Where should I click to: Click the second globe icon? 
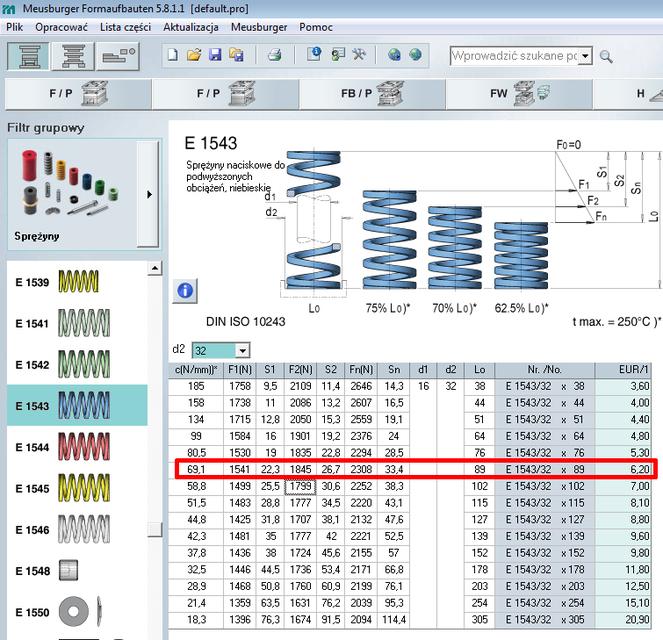416,55
